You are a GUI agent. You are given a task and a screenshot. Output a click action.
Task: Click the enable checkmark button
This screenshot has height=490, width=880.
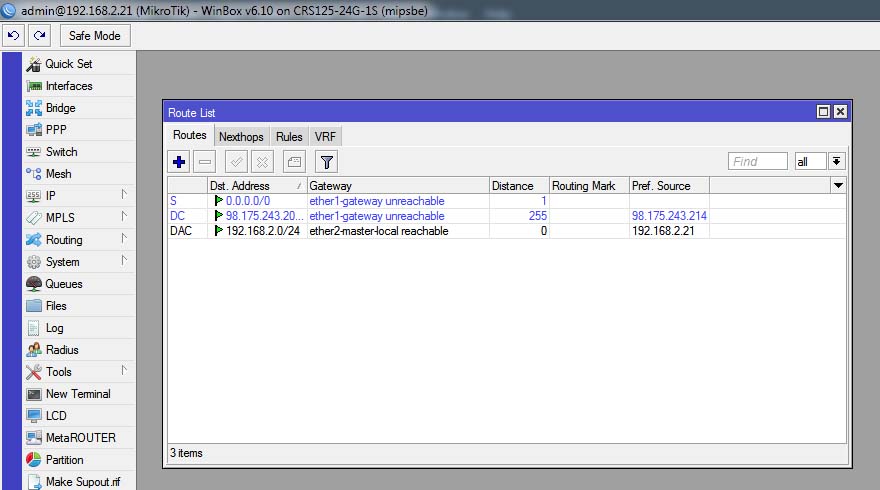pyautogui.click(x=236, y=162)
